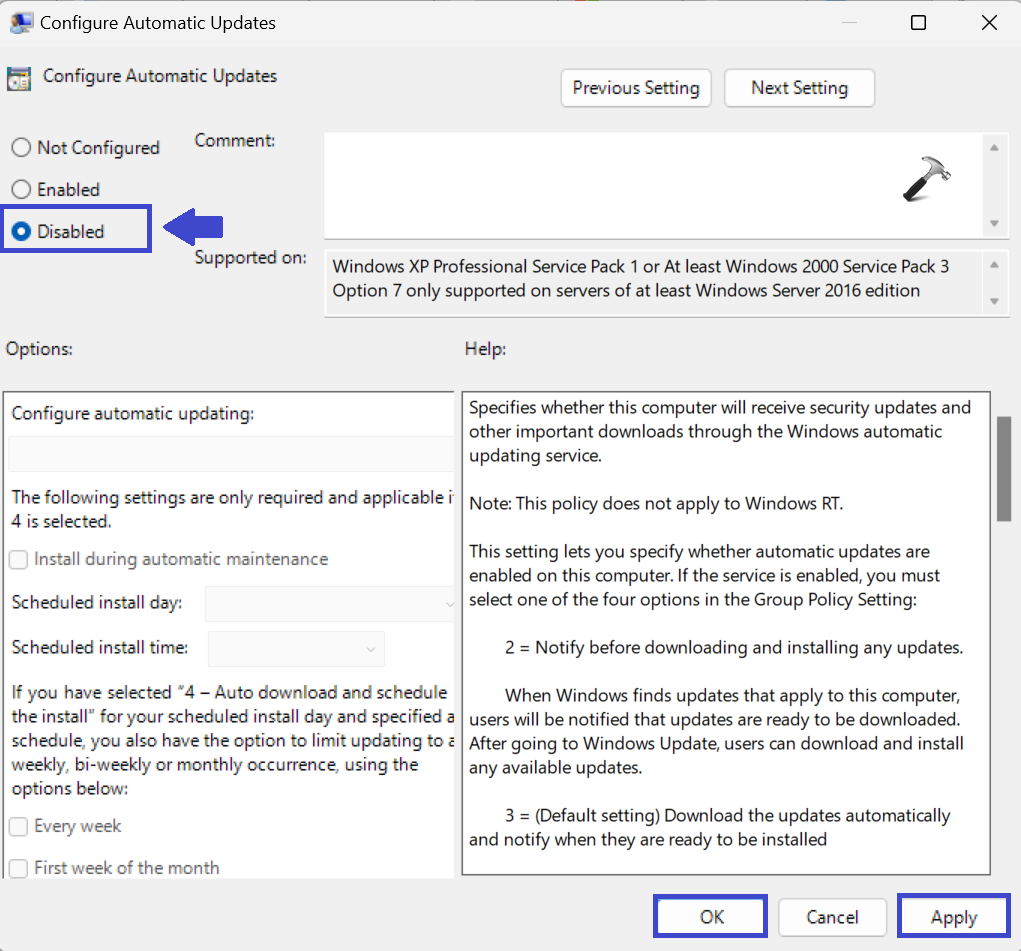The height and width of the screenshot is (951, 1021).
Task: Confirm with the OK button
Action: tap(710, 916)
